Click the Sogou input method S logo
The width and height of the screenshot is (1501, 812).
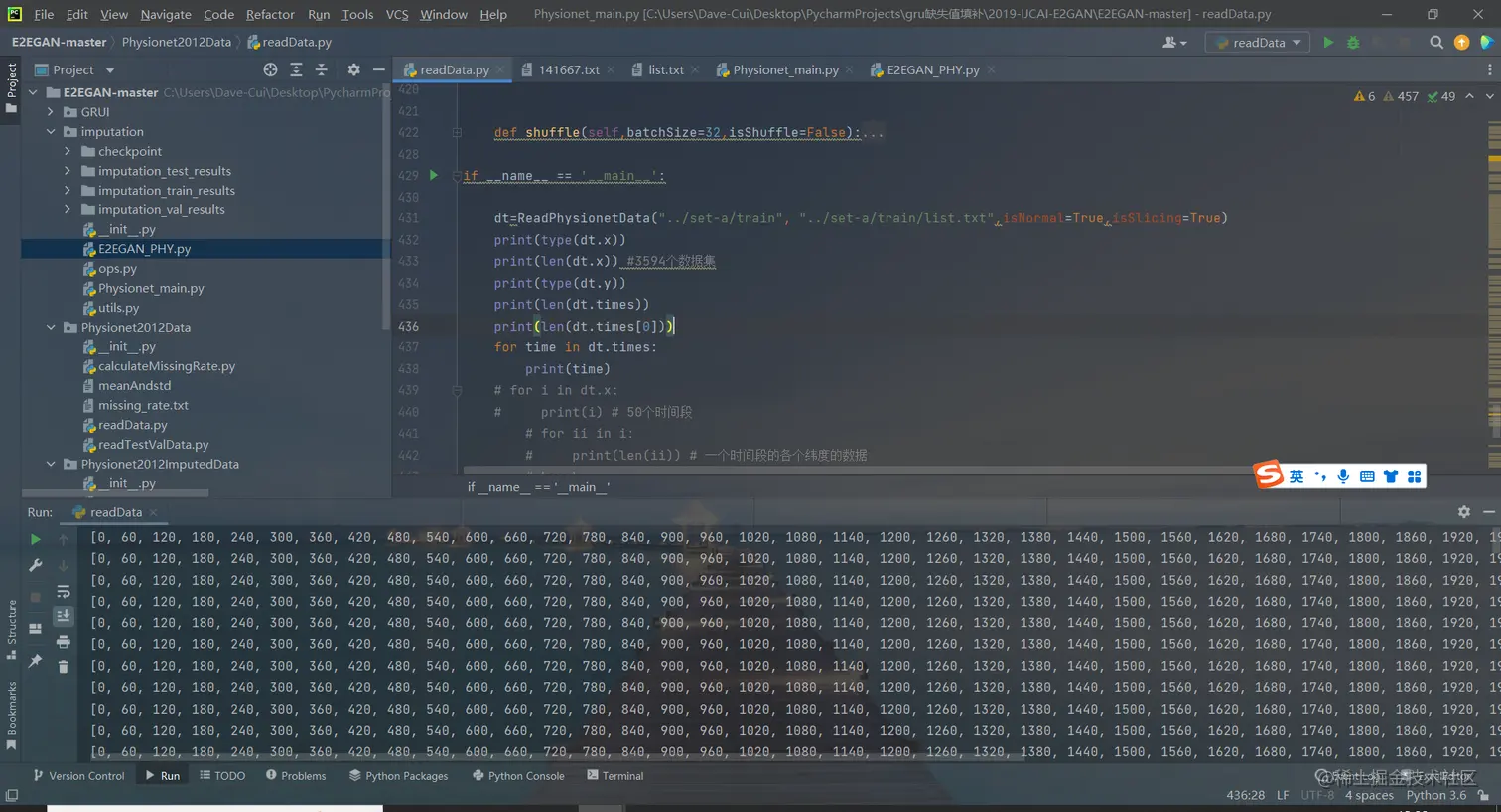(x=1269, y=475)
